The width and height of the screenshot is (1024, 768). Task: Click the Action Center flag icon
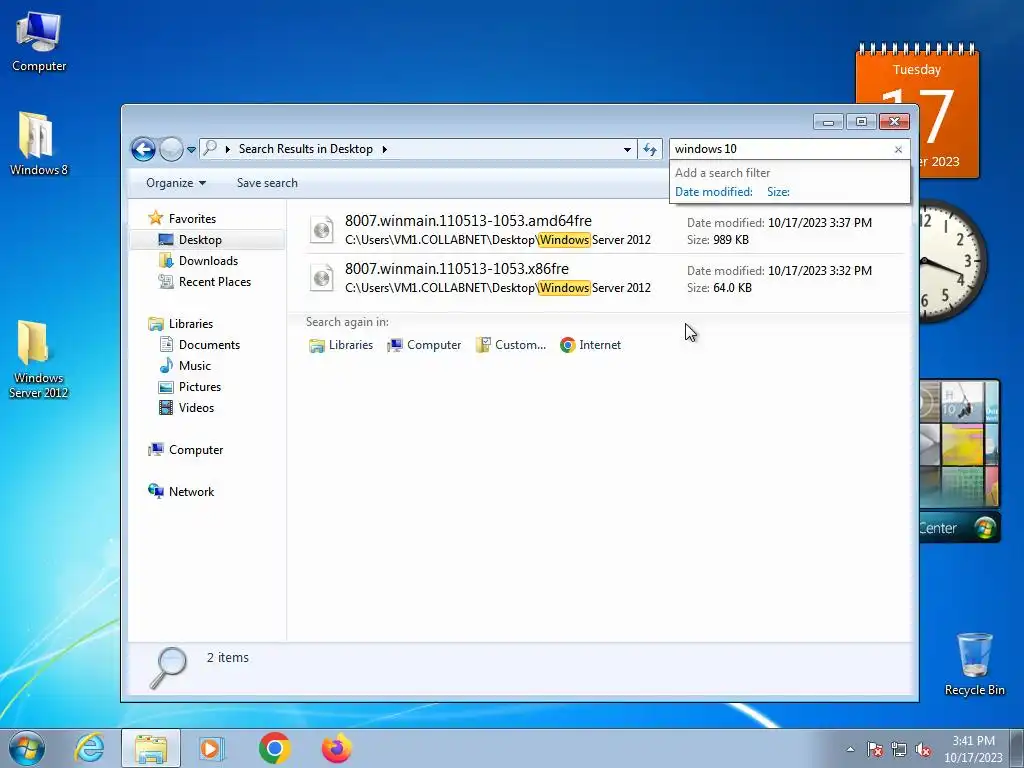[x=875, y=749]
